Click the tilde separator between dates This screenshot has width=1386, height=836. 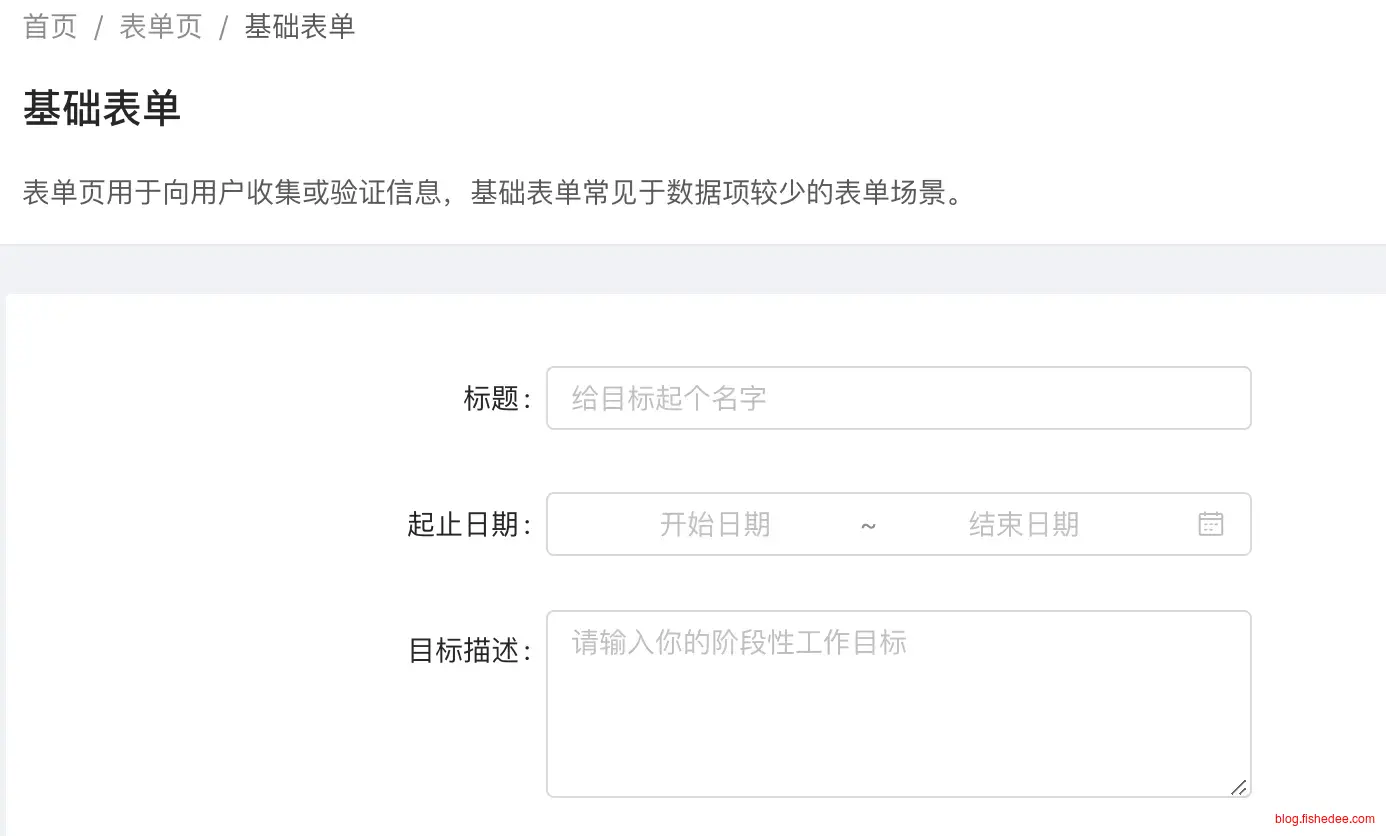coord(868,525)
